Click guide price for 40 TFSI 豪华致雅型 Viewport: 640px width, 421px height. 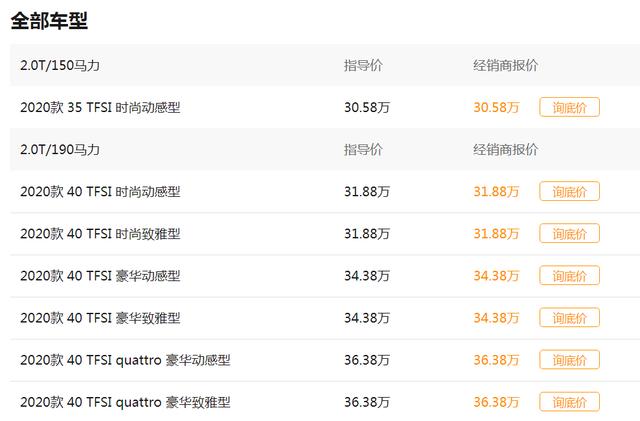coord(367,318)
